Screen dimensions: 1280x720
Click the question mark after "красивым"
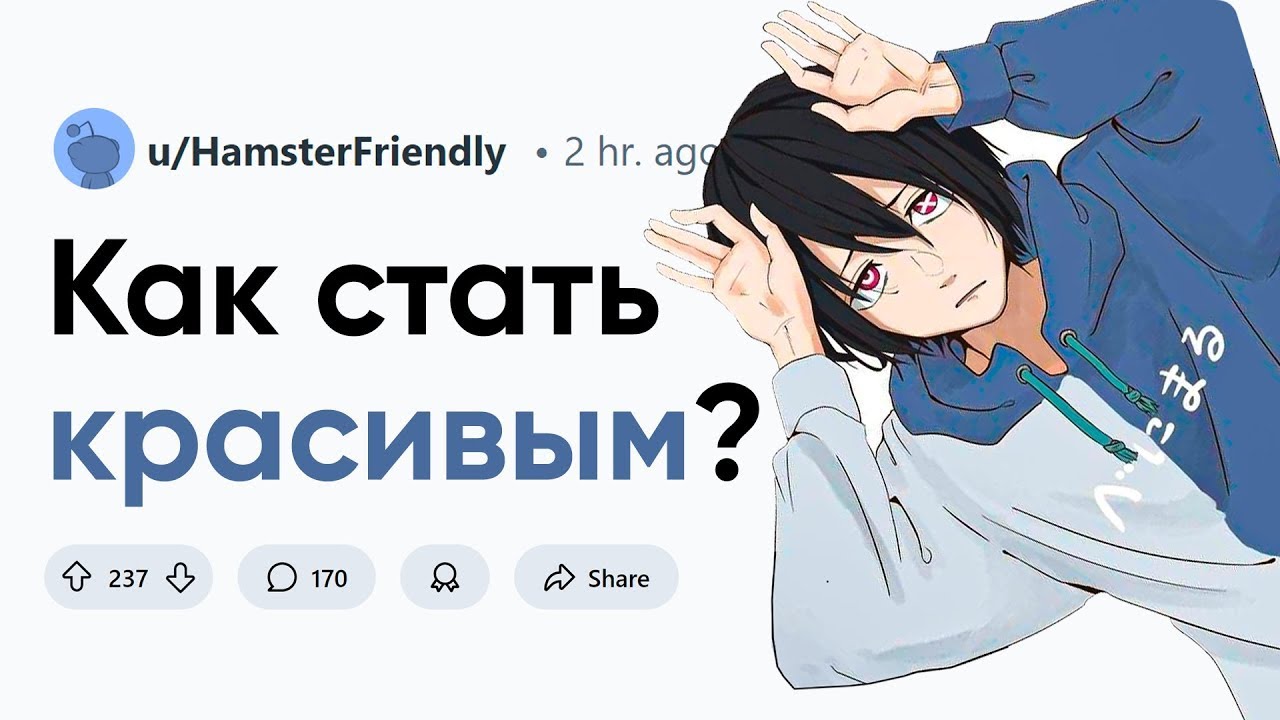(724, 430)
